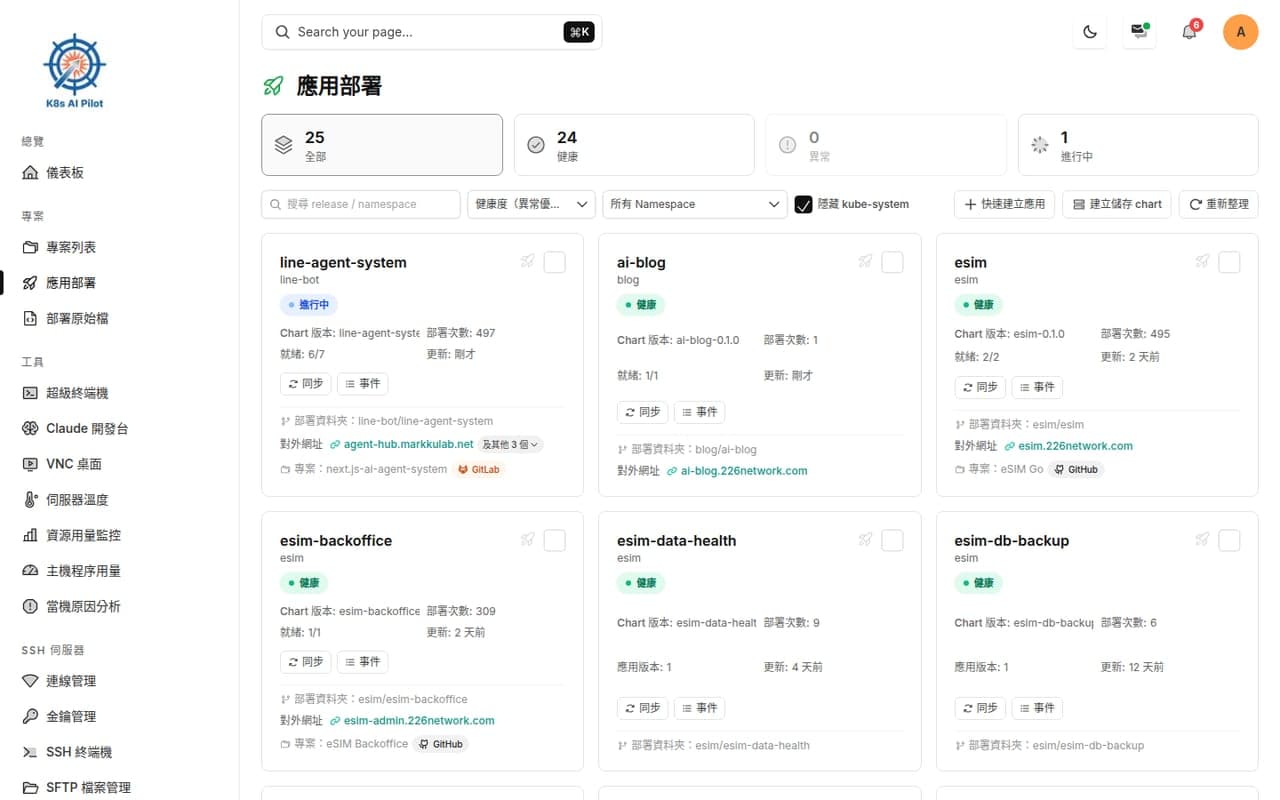Viewport: 1280px width, 800px height.
Task: Open the 健康度 sort dropdown
Action: [531, 204]
